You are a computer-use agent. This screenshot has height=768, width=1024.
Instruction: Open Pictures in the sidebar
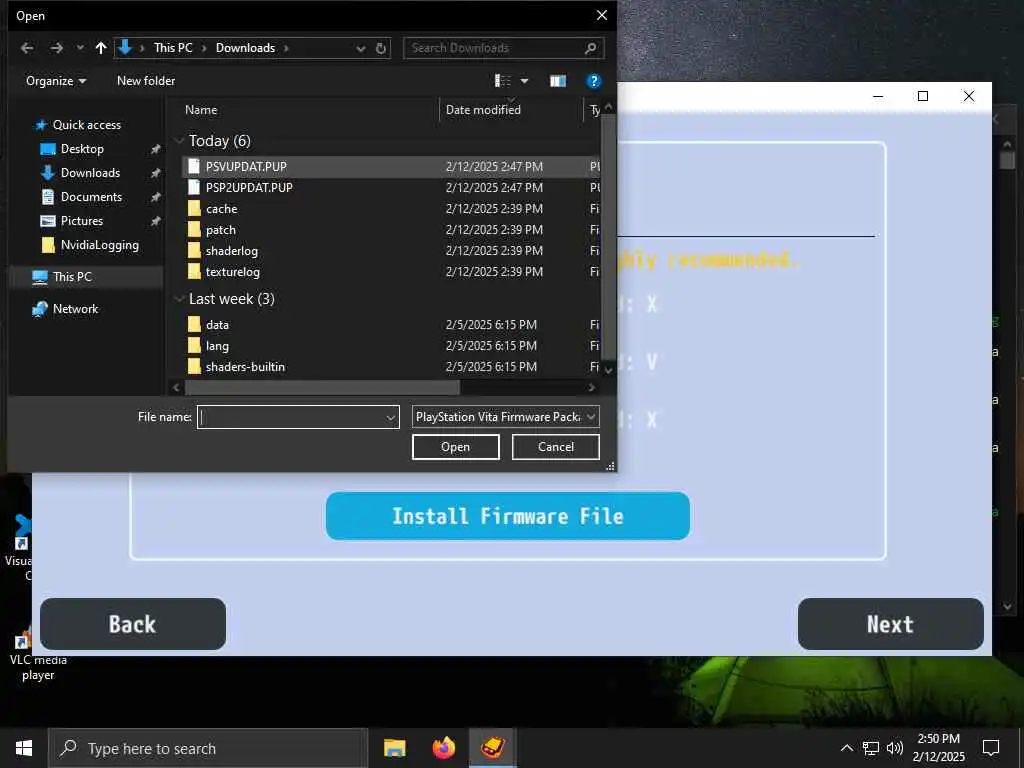[82, 221]
